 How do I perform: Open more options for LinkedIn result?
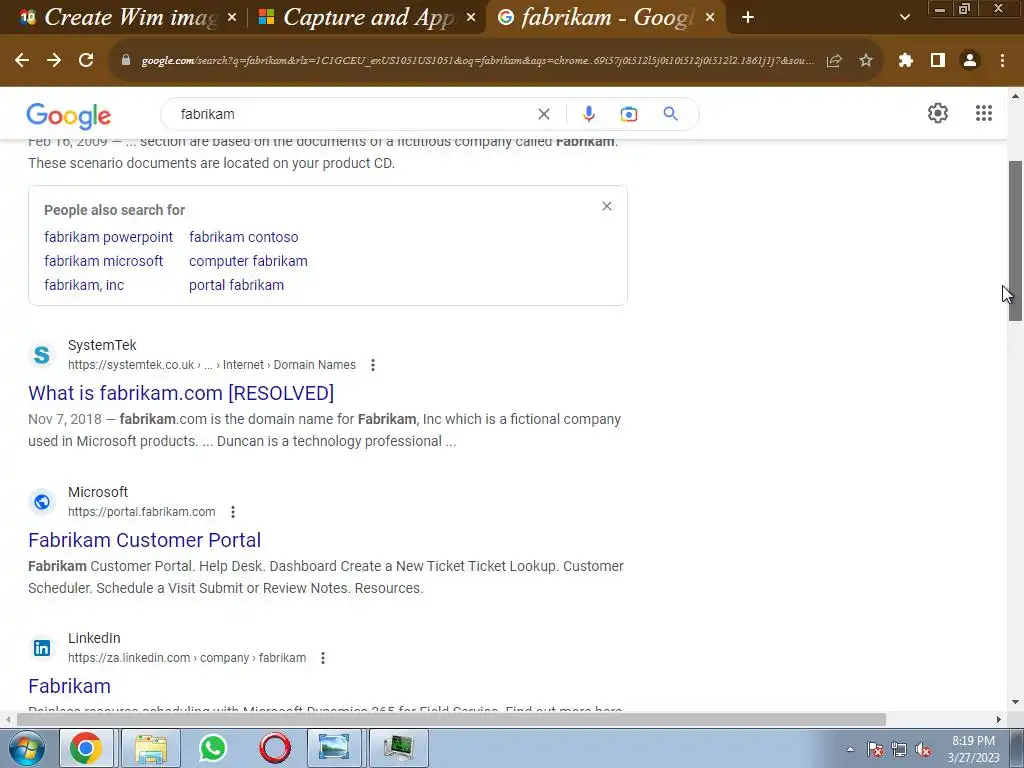click(x=323, y=658)
